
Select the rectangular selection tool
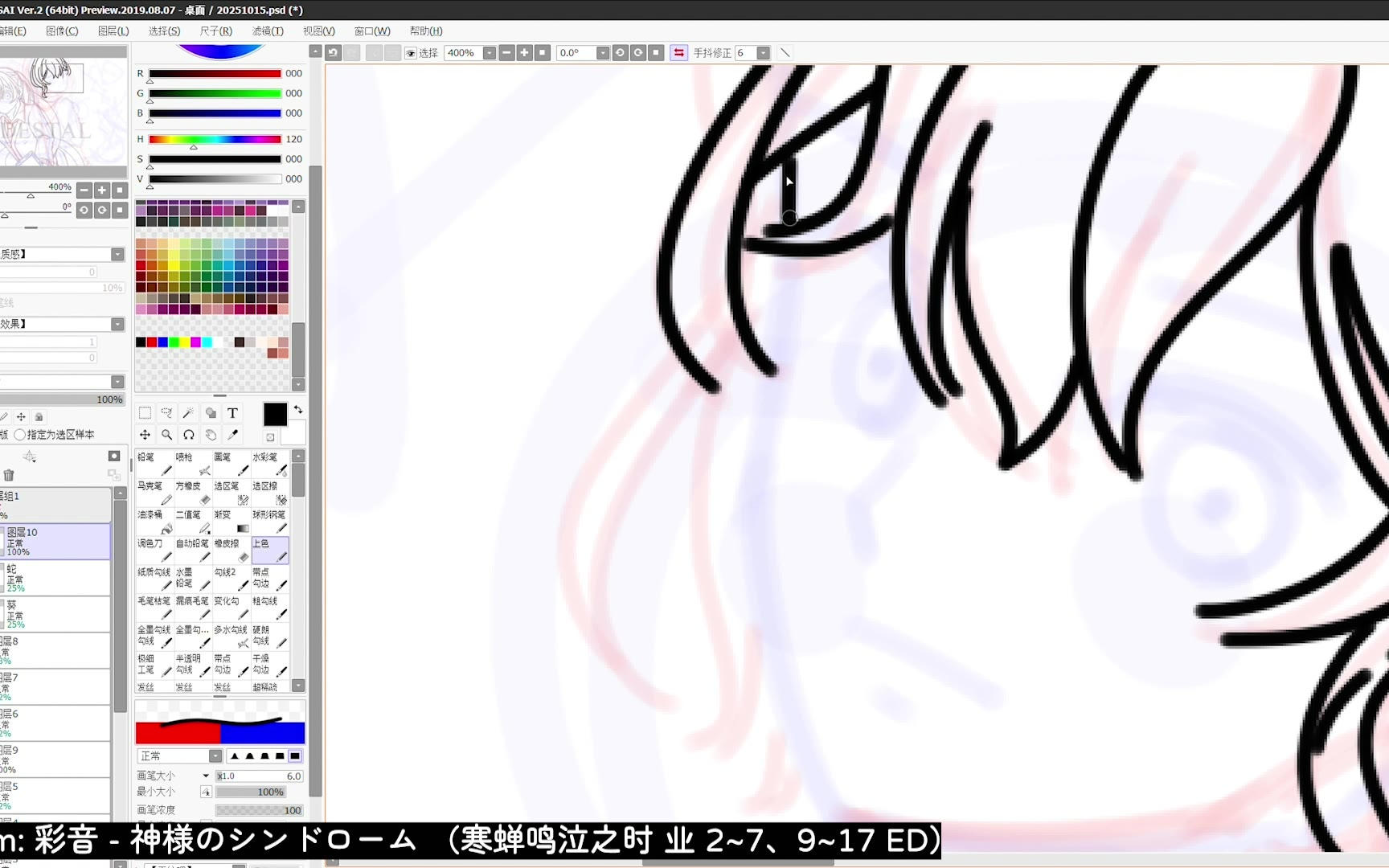145,413
